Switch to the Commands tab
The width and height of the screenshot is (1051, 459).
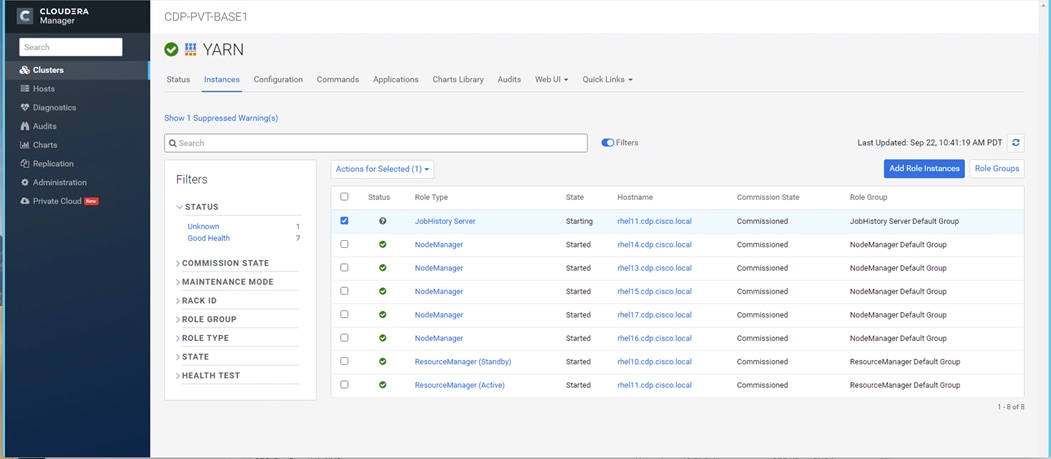tap(338, 79)
